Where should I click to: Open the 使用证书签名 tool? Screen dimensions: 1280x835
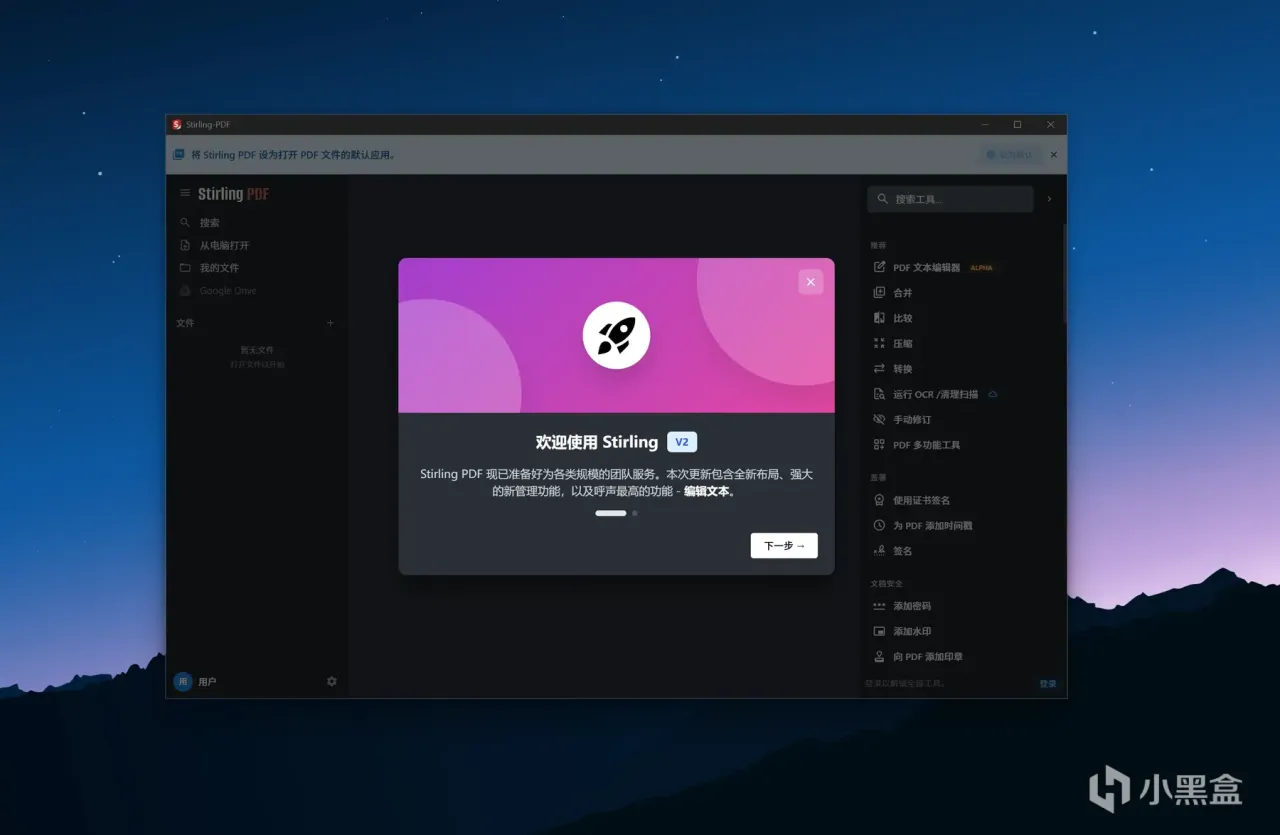[921, 500]
